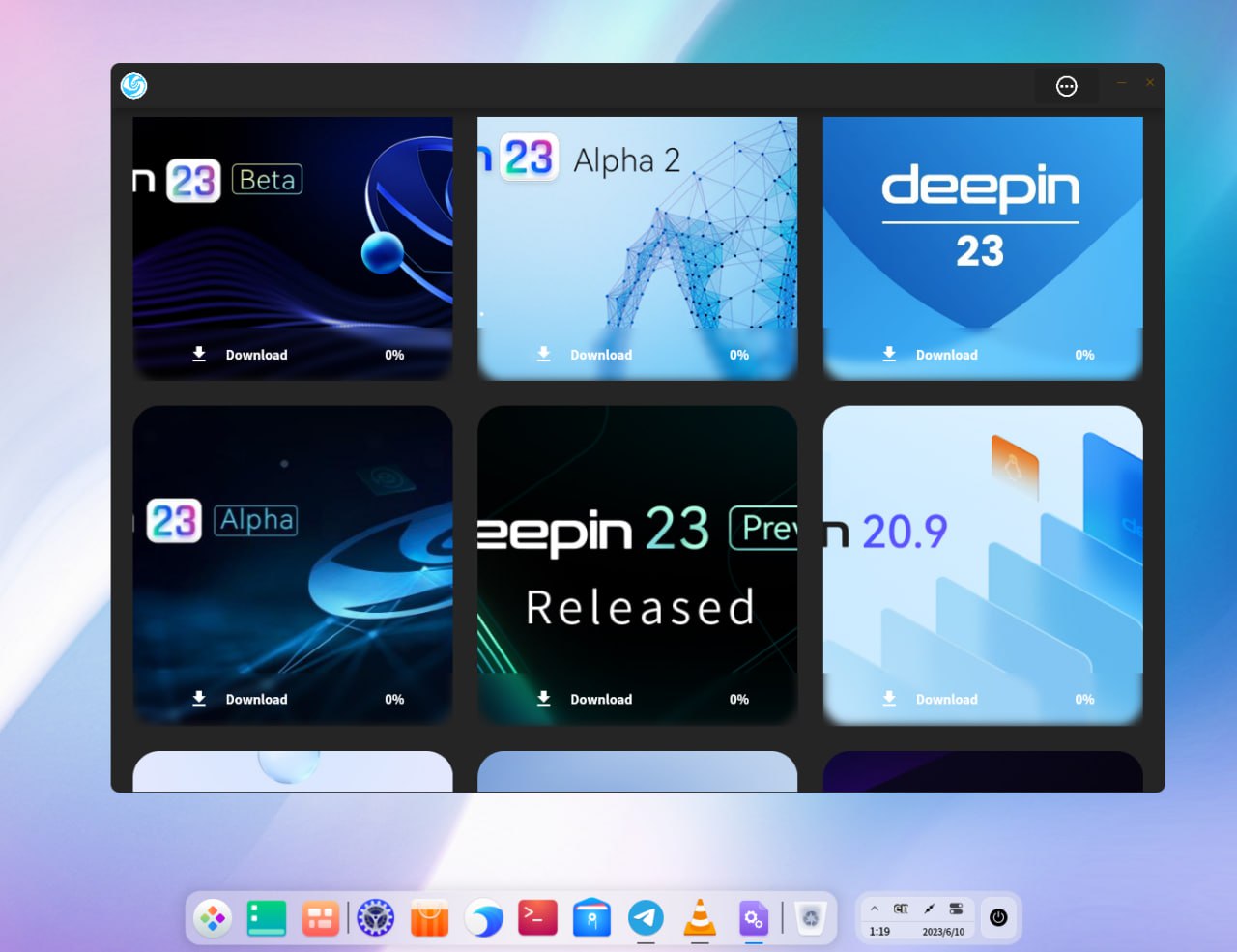Open the blue file manager icon in the dock
Viewport: 1237px width, 952px height.
pos(591,917)
